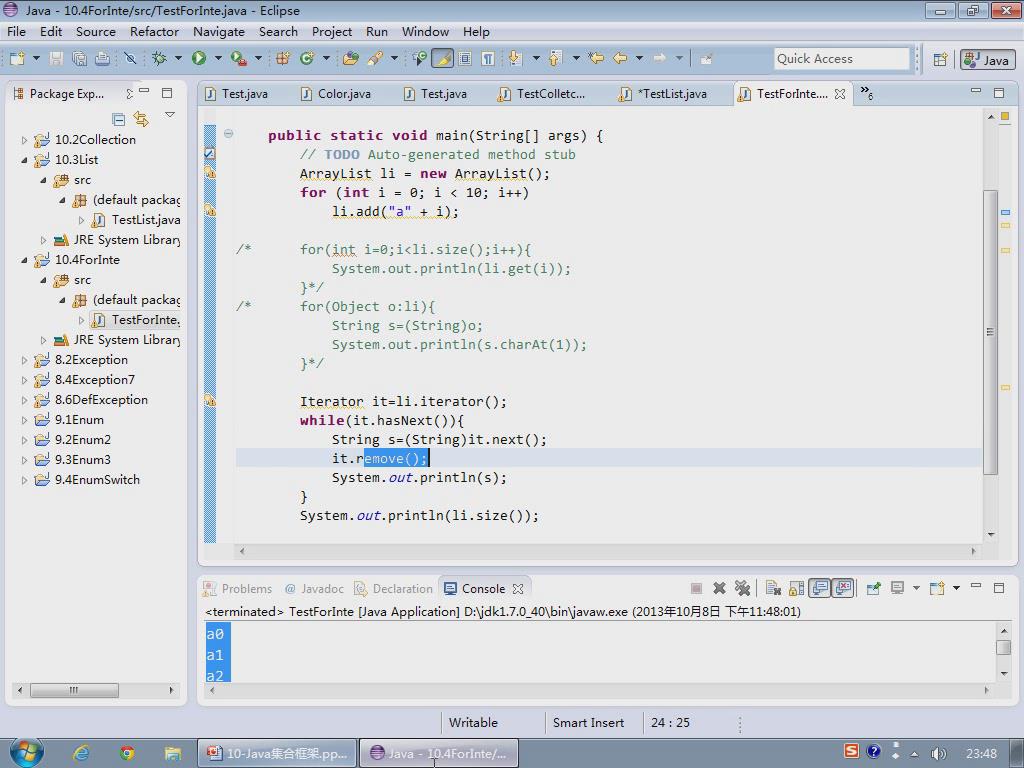This screenshot has height=768, width=1024.
Task: Click the Back navigation arrow
Action: (x=620, y=59)
